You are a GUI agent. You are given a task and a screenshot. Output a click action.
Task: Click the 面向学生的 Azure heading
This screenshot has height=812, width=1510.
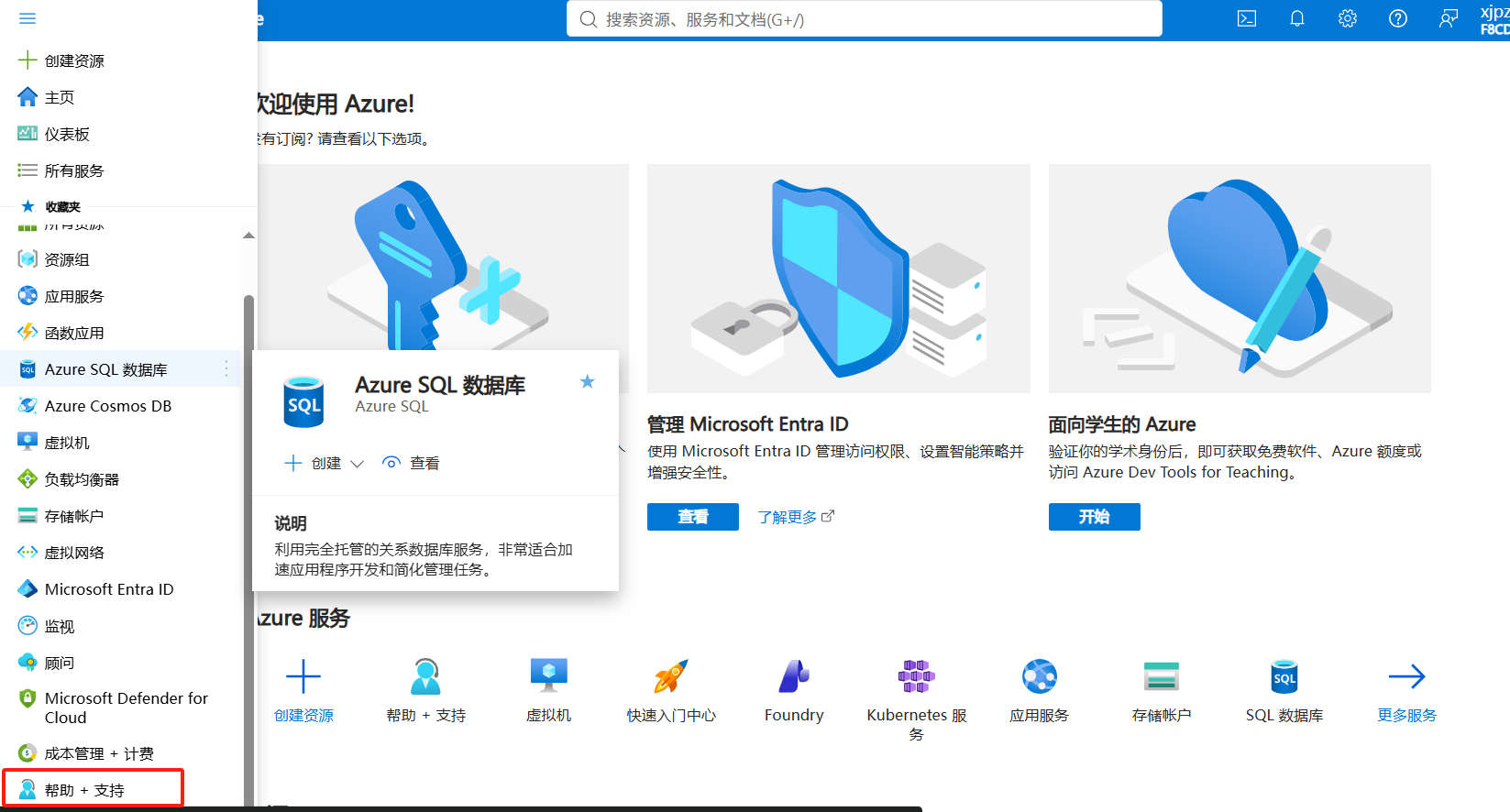click(1122, 424)
